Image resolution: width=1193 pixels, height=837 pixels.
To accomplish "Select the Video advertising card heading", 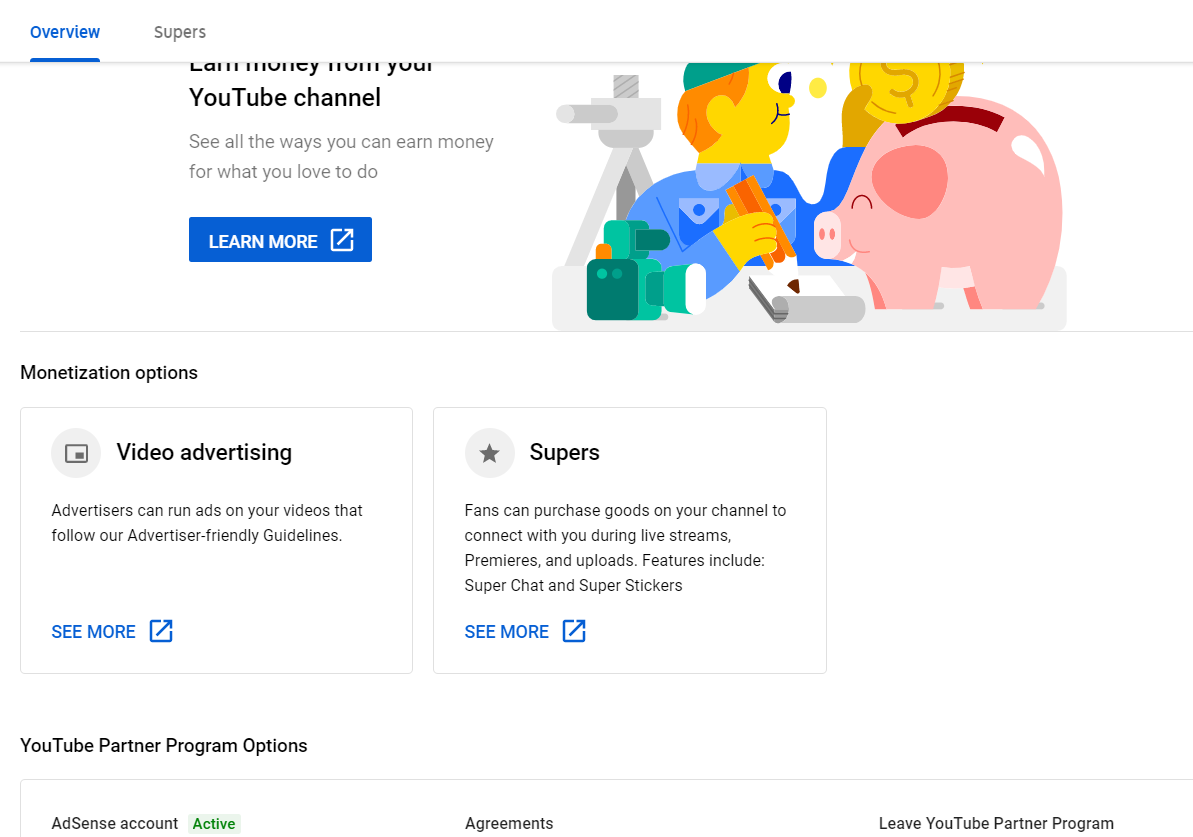I will coord(204,453).
